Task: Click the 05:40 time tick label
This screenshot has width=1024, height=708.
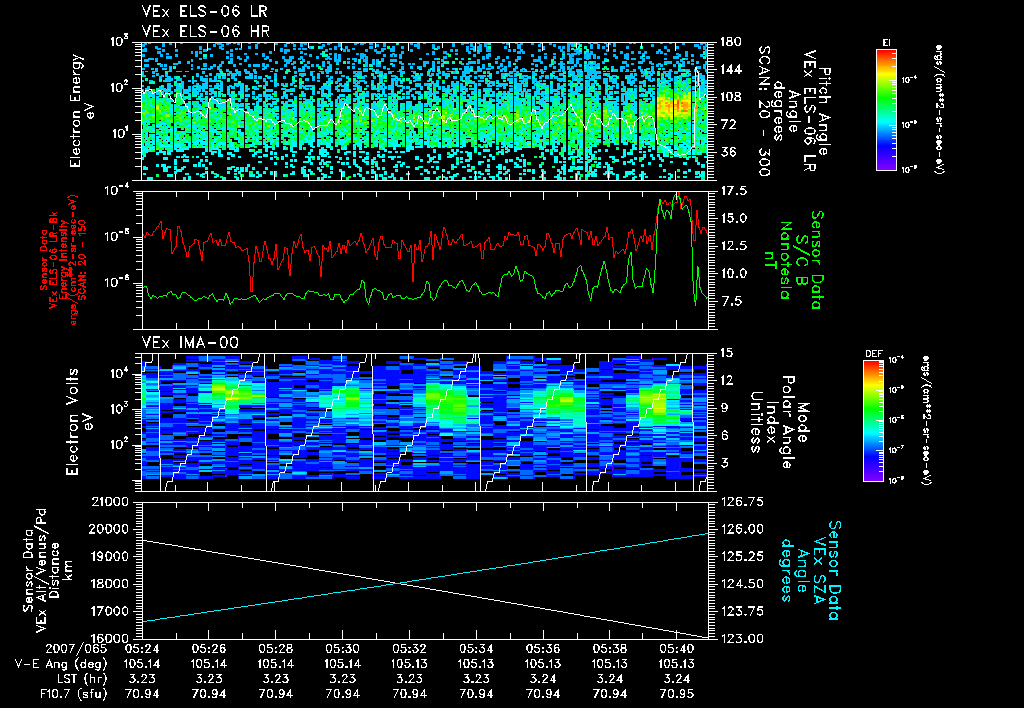Action: click(x=677, y=649)
